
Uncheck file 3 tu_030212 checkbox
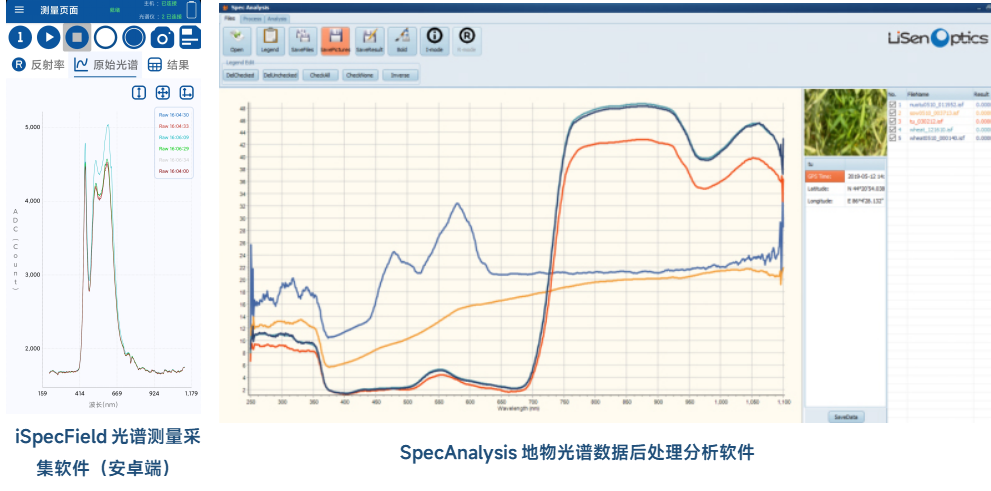pyautogui.click(x=892, y=121)
